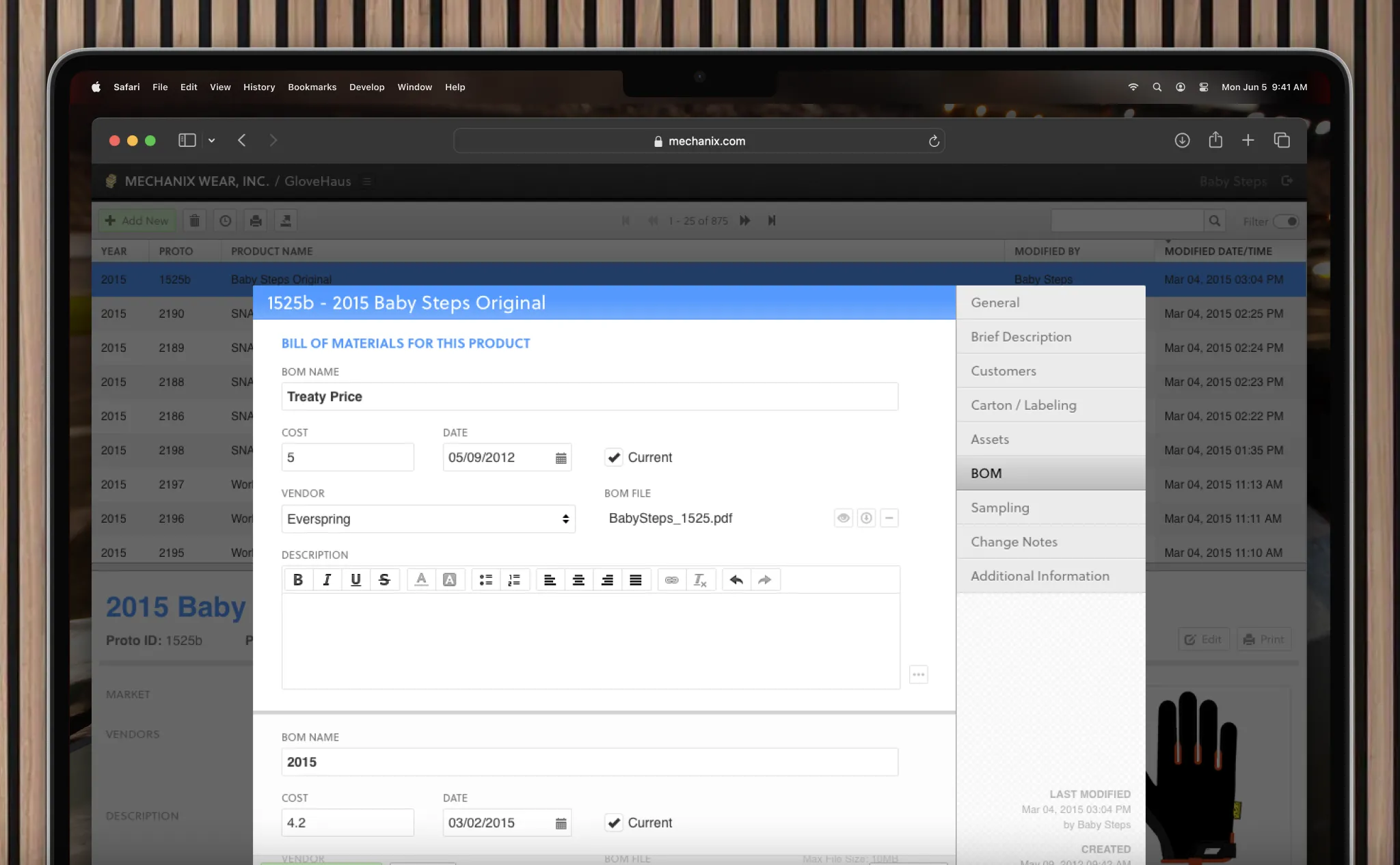Open GloveHaus hamburger menu
This screenshot has width=1400, height=865.
click(x=367, y=181)
